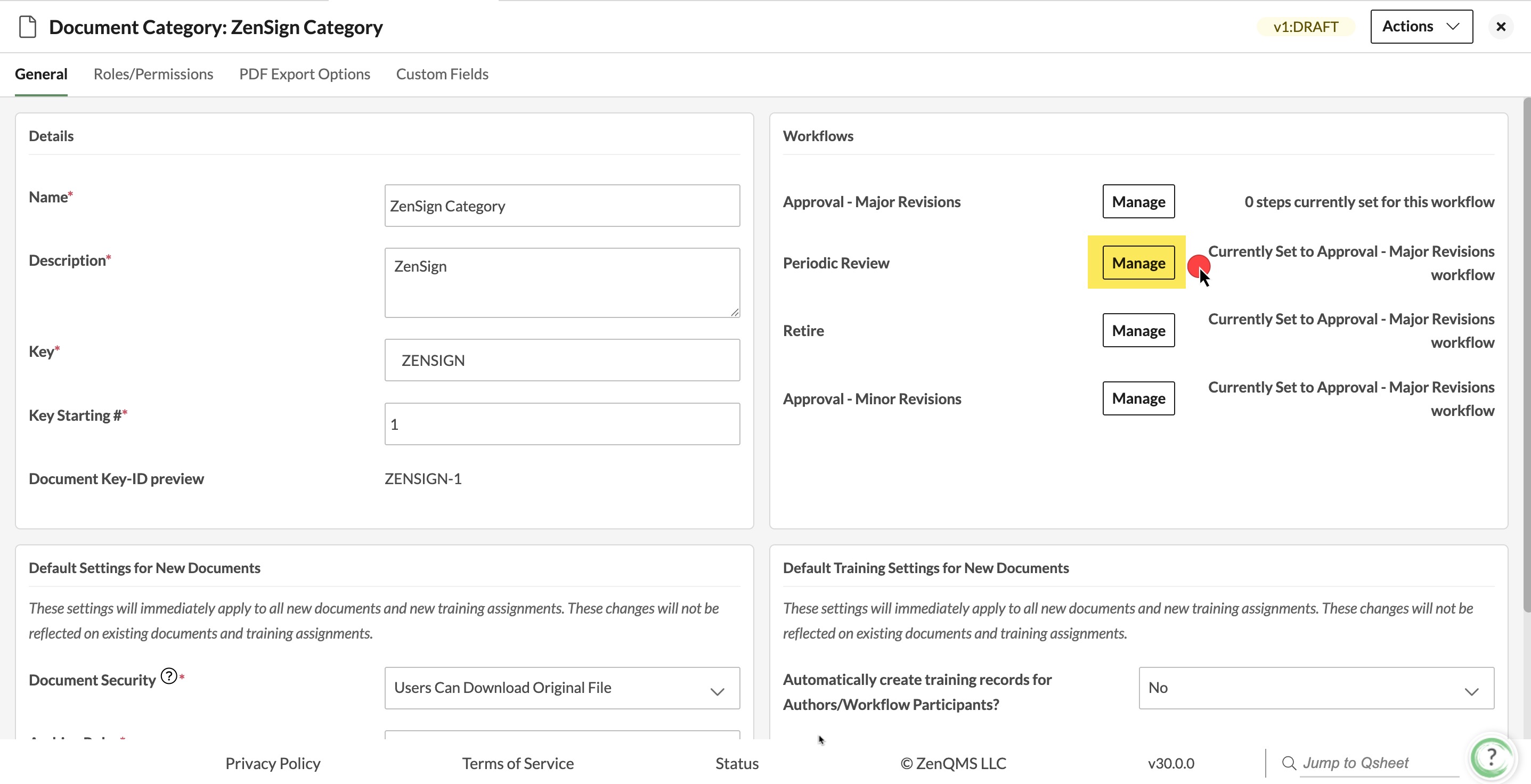
Task: Click the Document Key-ID preview label
Action: (x=116, y=478)
